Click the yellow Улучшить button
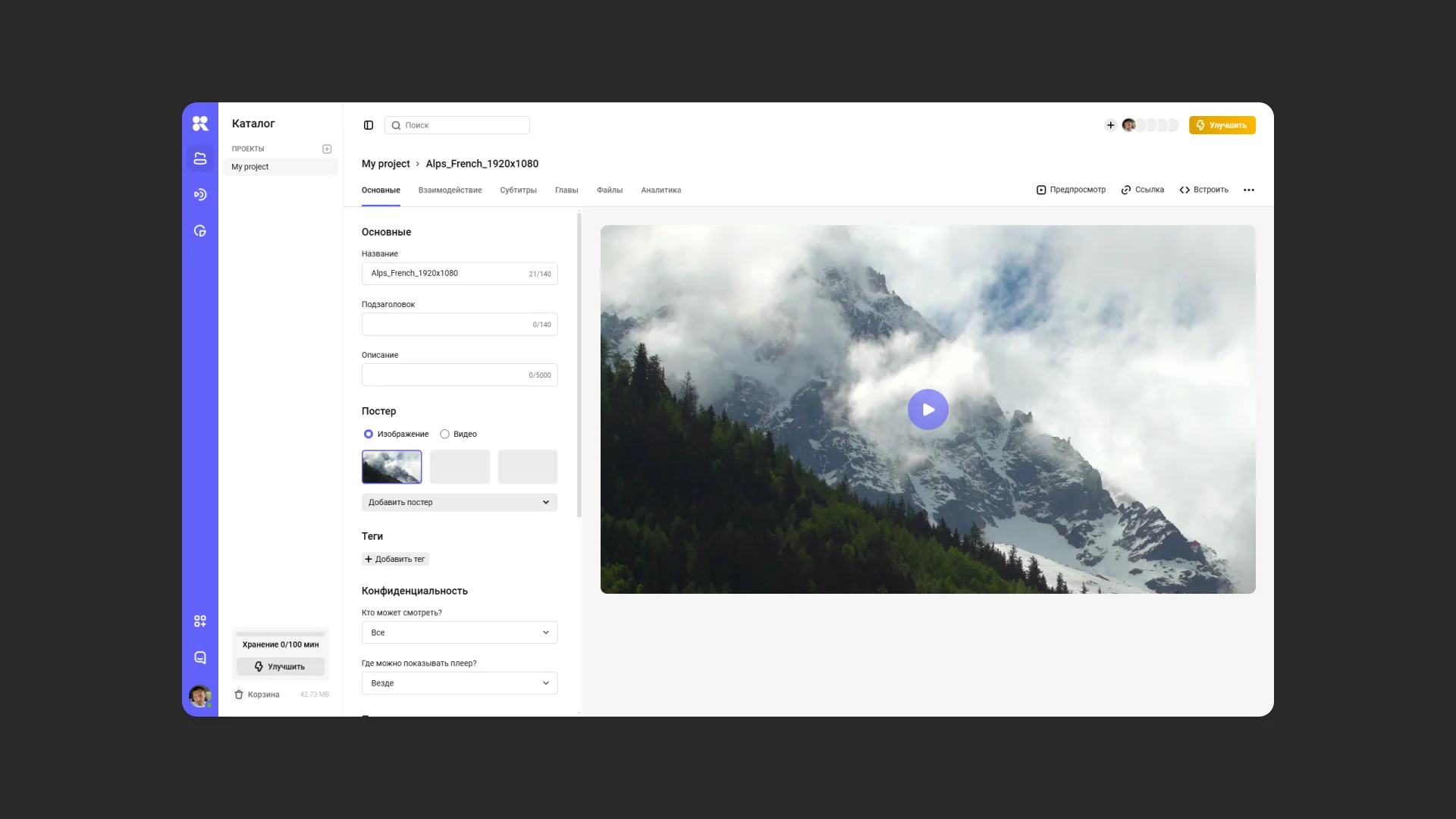The image size is (1456, 819). pyautogui.click(x=1222, y=125)
